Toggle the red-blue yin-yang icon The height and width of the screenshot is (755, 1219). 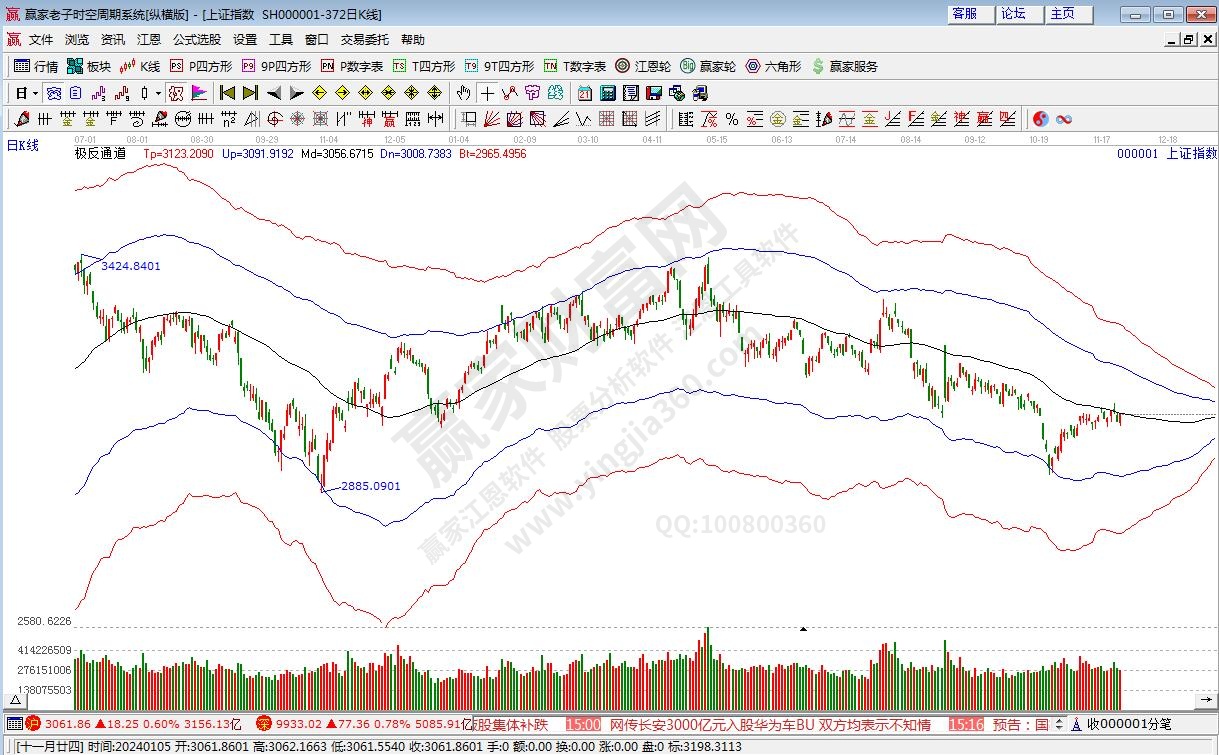(1040, 119)
